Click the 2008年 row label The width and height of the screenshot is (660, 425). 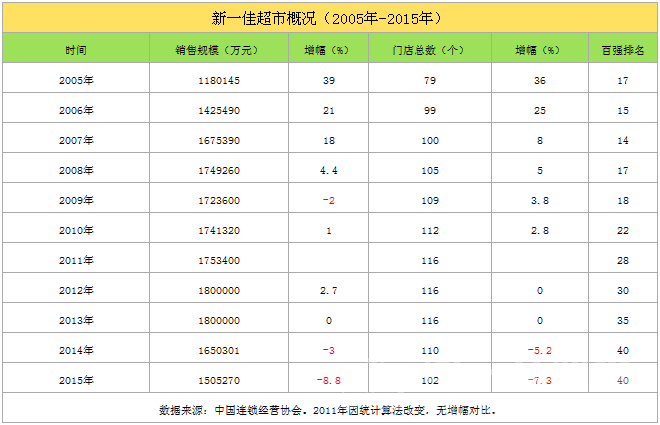tap(76, 170)
